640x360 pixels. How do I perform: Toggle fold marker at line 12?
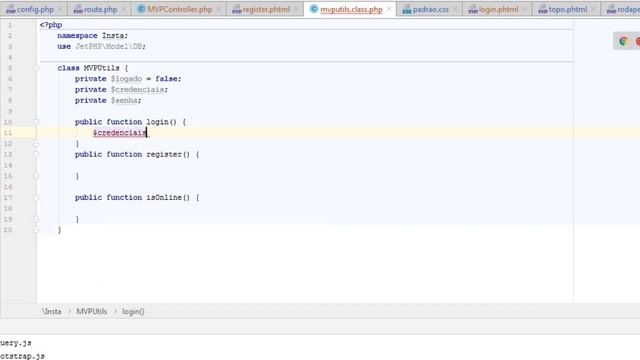[x=36, y=144]
